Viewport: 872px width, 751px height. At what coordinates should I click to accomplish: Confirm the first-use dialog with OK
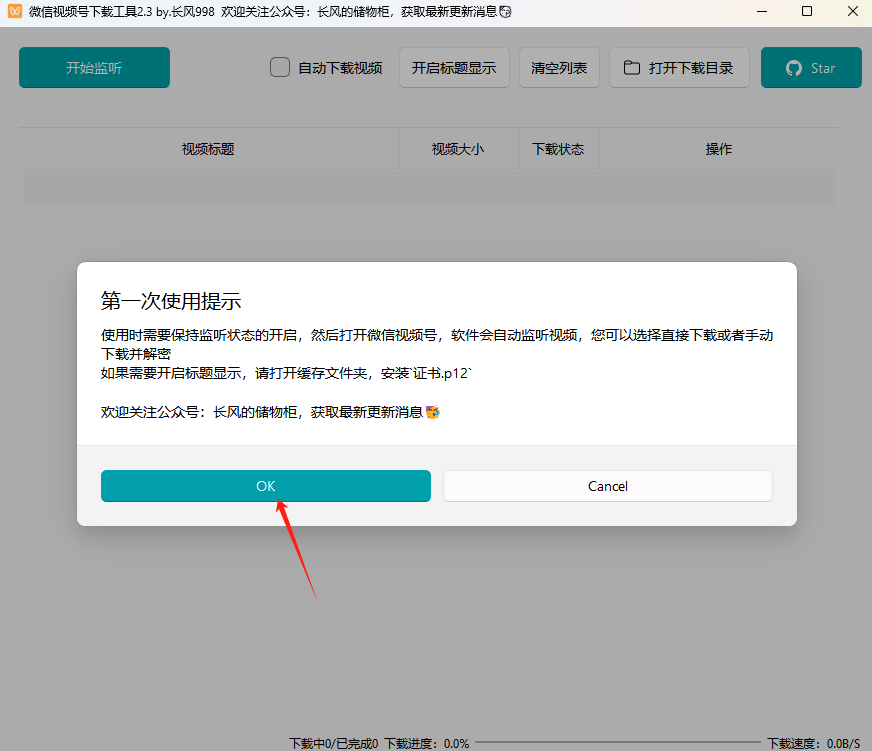(265, 486)
